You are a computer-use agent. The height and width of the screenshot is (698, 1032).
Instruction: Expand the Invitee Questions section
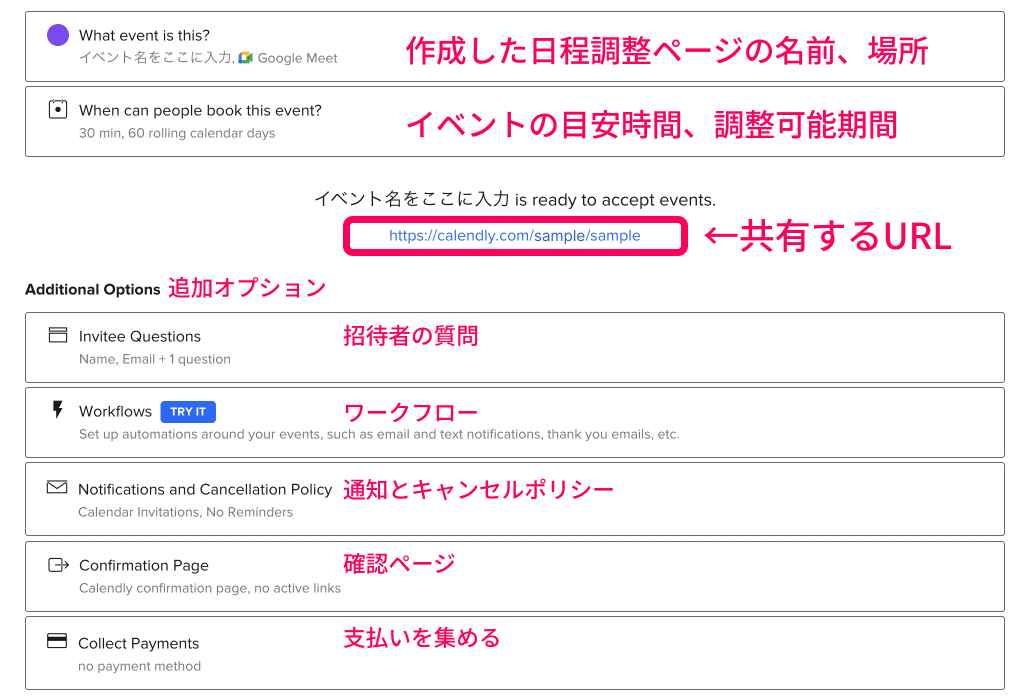click(515, 347)
